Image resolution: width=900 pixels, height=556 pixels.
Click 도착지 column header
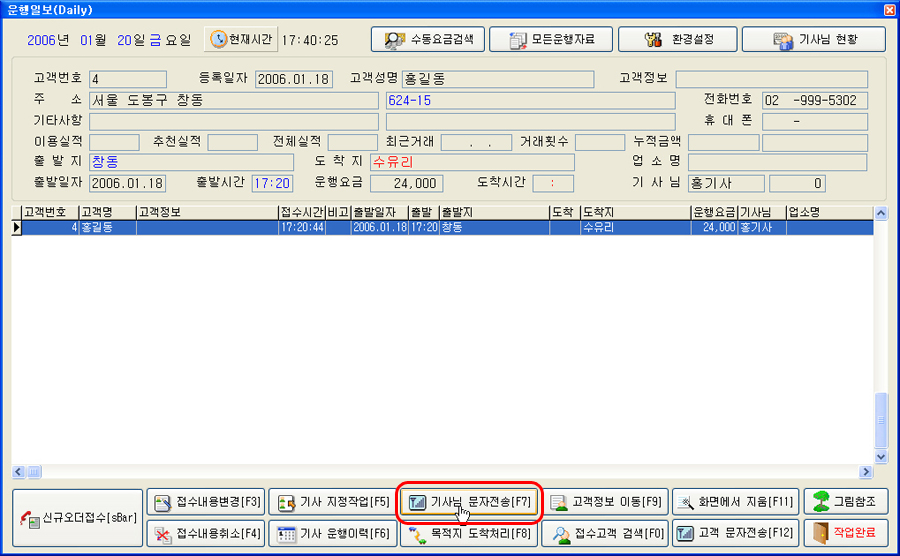coord(635,212)
